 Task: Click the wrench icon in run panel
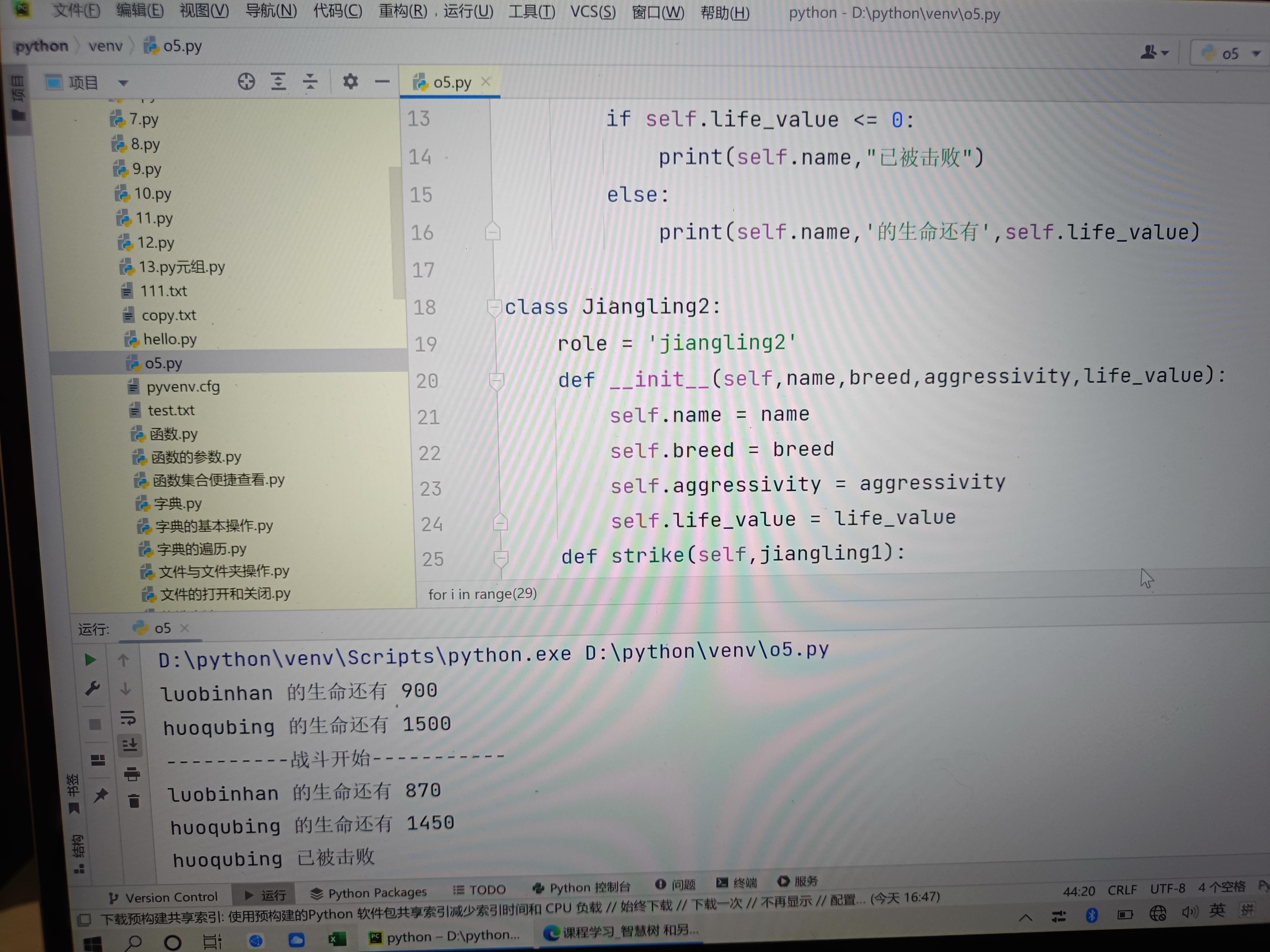92,688
